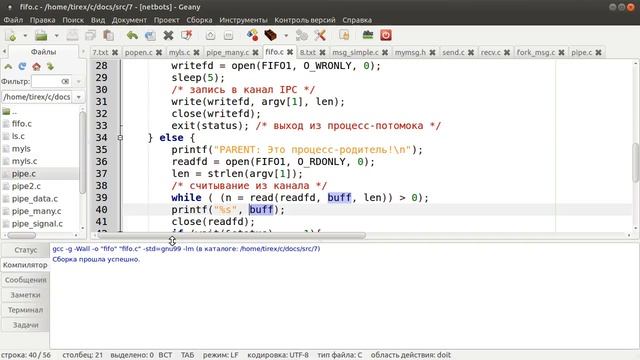Expand the directory path dropdown arrow
This screenshot has height=360, width=640.
78,97
